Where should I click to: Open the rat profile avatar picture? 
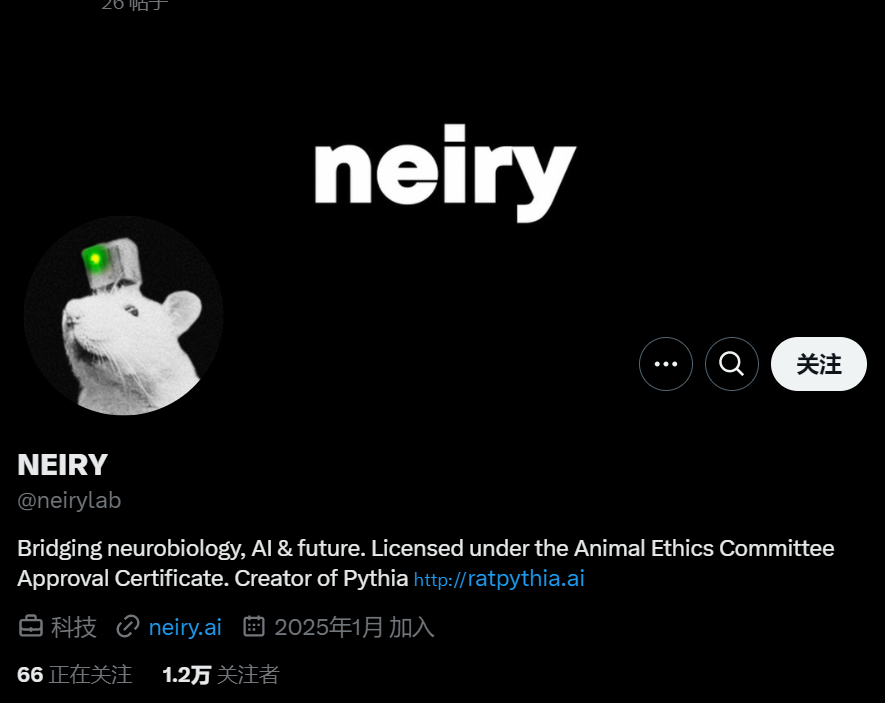(124, 315)
